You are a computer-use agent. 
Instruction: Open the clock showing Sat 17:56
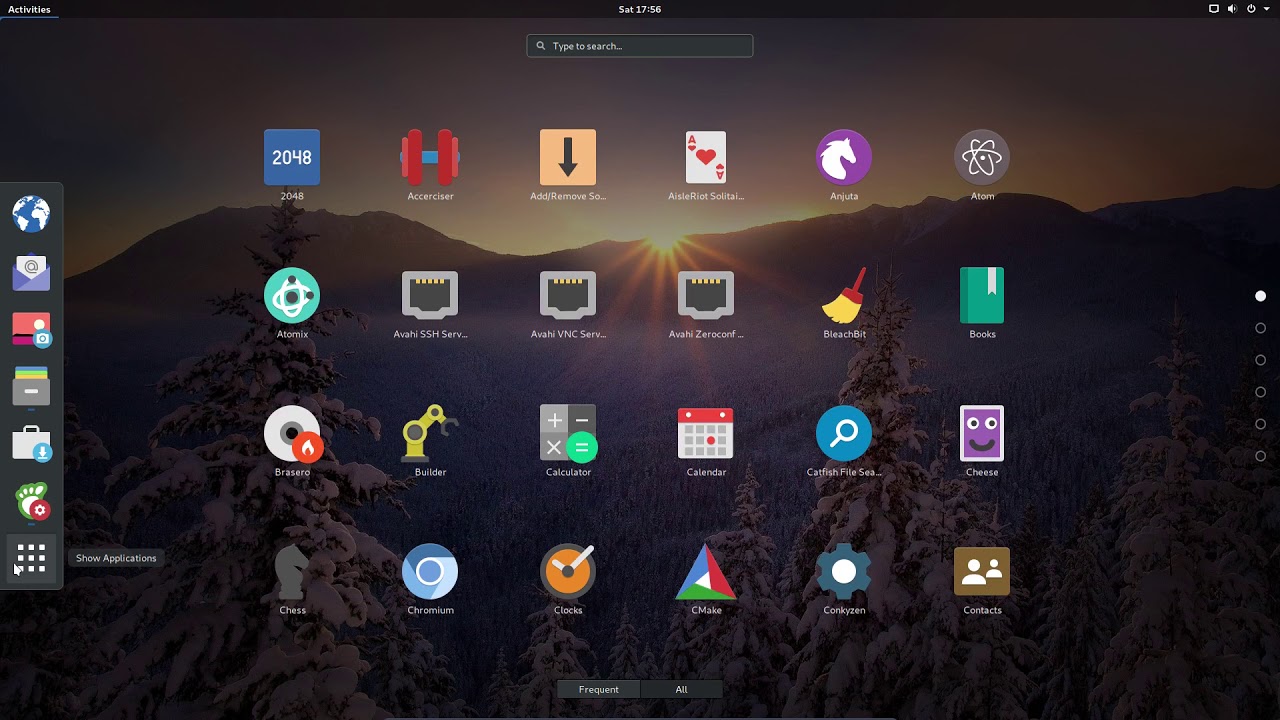pyautogui.click(x=640, y=9)
